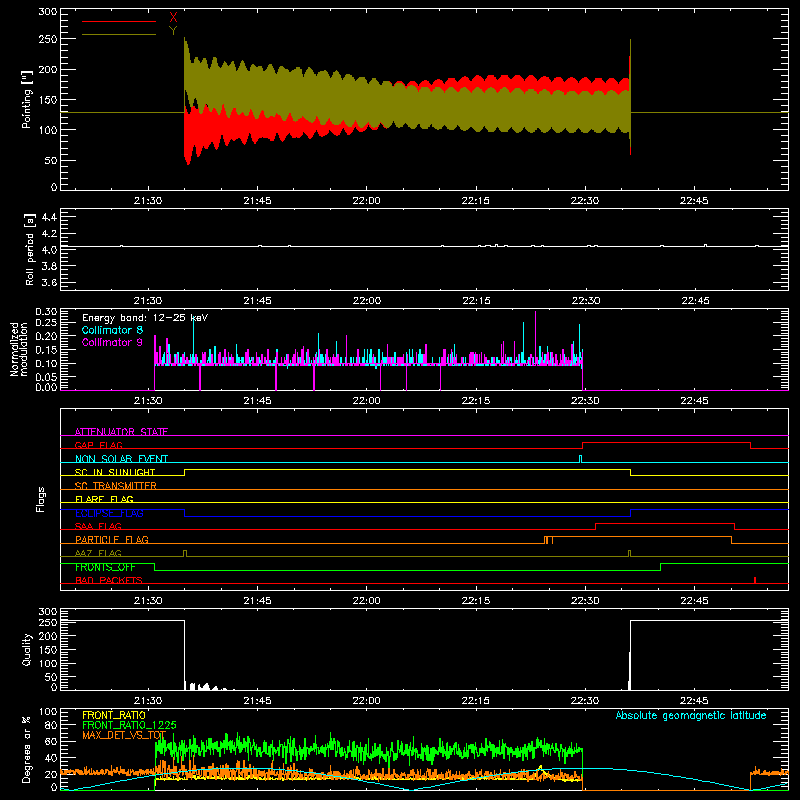The height and width of the screenshot is (800, 800).
Task: Click 22:15 tick under Normalized modulation plot
Action: click(x=476, y=401)
